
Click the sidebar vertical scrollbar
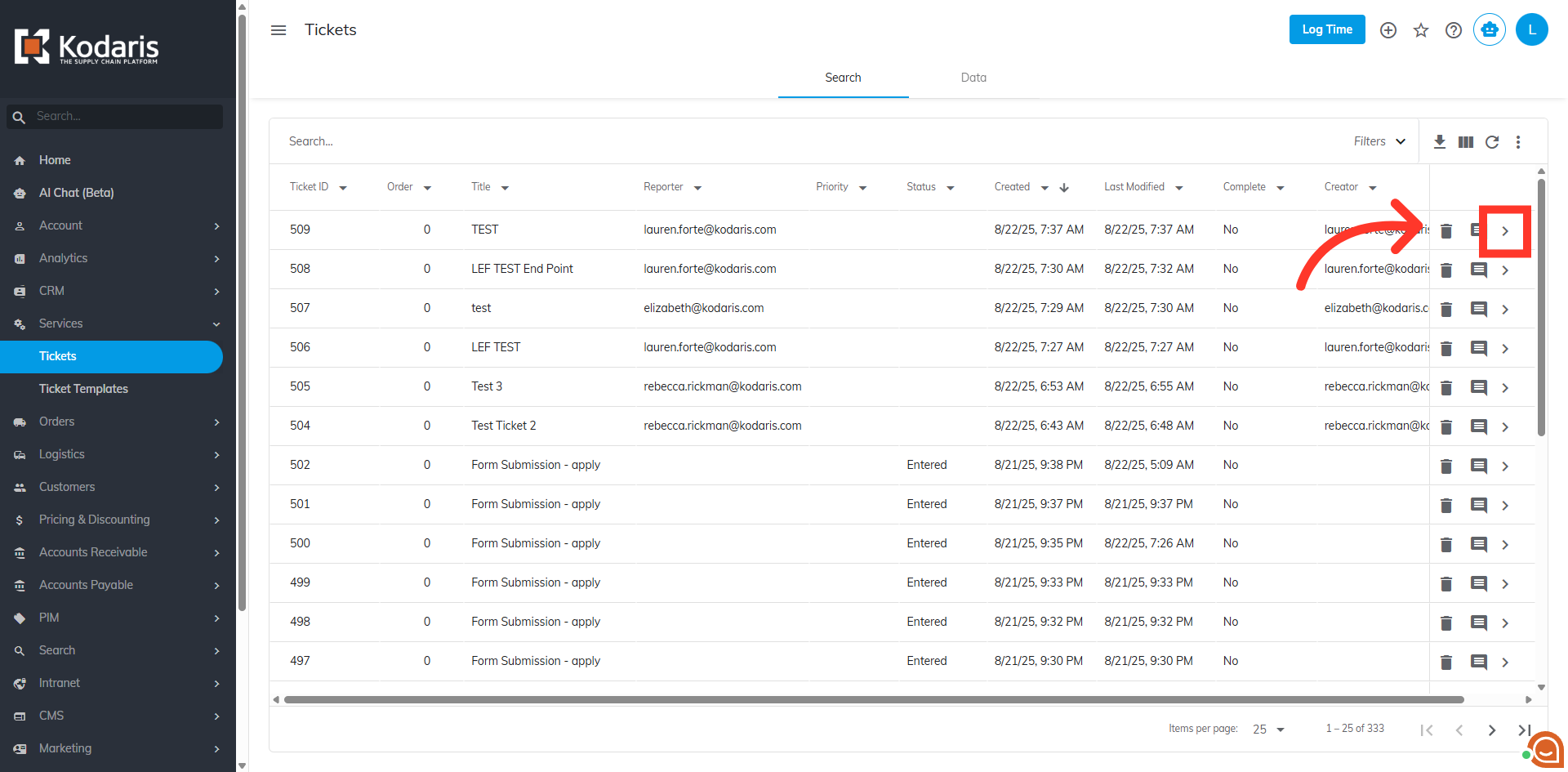pyautogui.click(x=242, y=313)
